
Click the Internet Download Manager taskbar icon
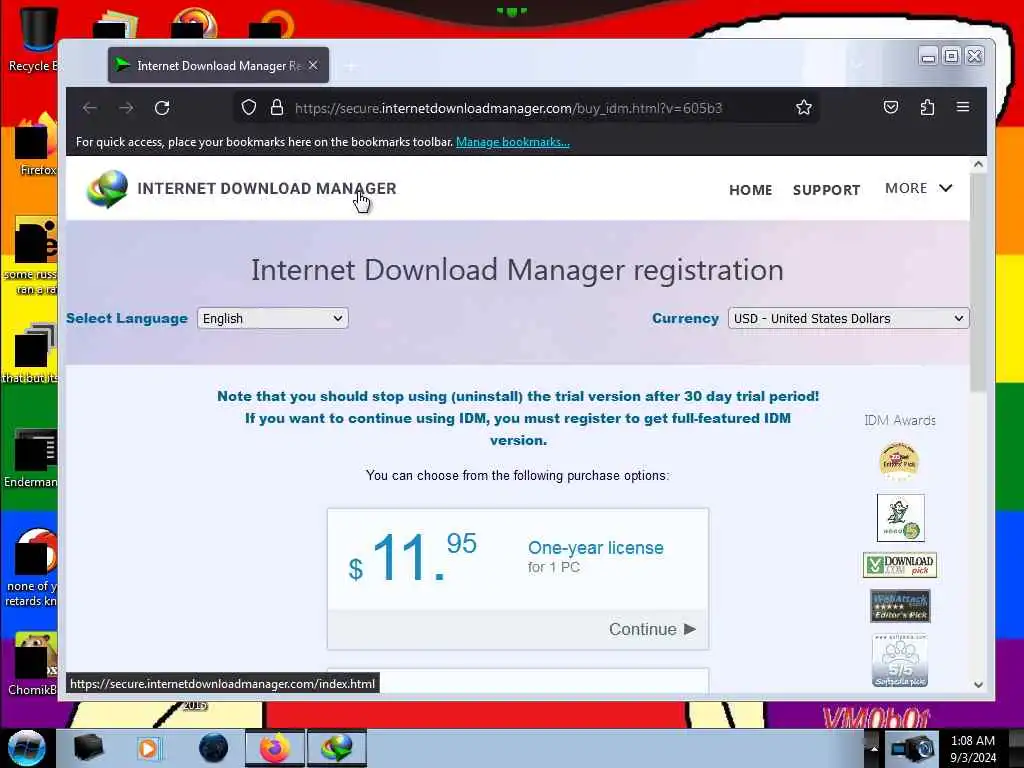(x=336, y=748)
